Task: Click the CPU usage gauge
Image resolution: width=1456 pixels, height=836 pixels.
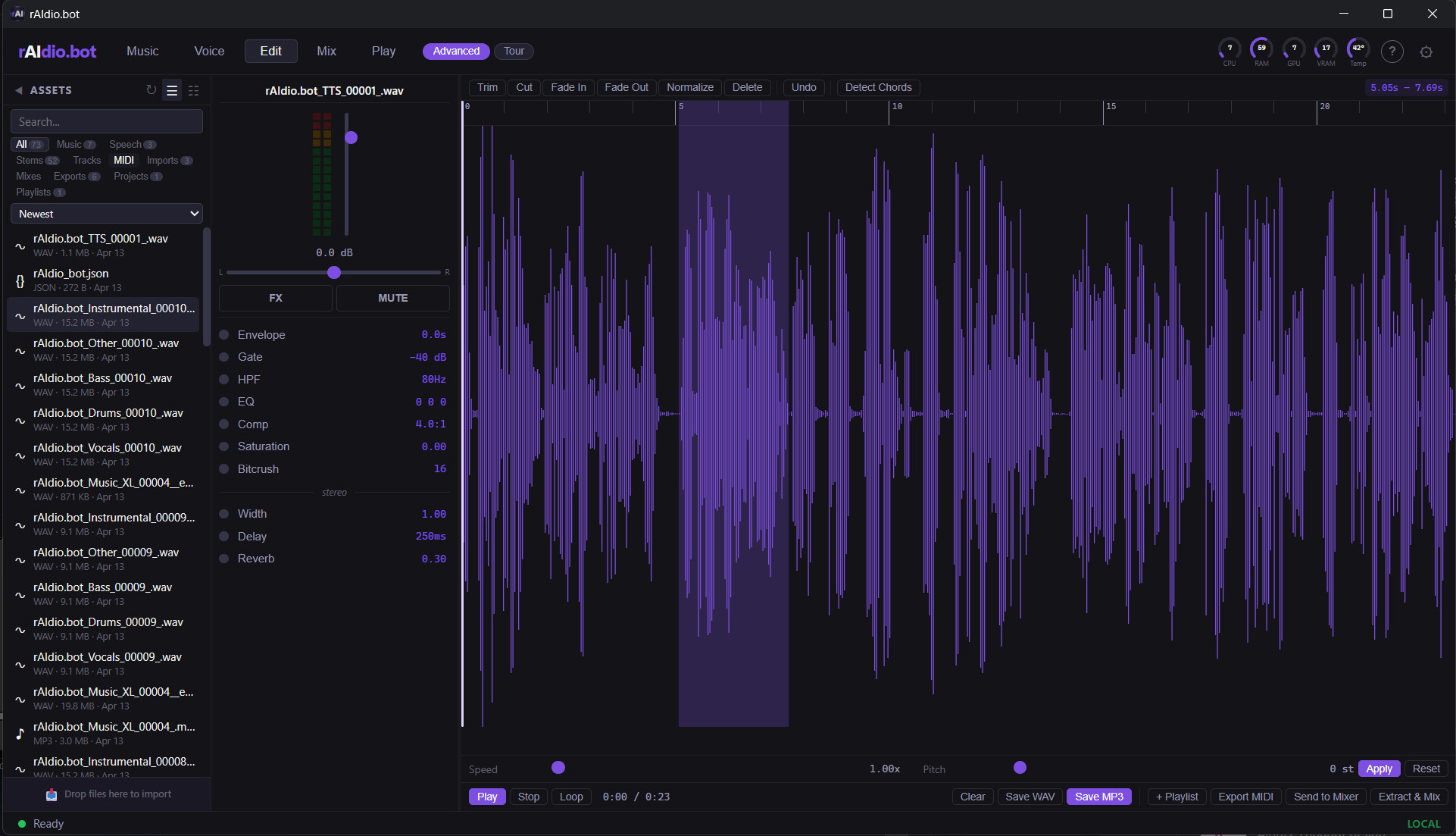Action: [x=1229, y=52]
